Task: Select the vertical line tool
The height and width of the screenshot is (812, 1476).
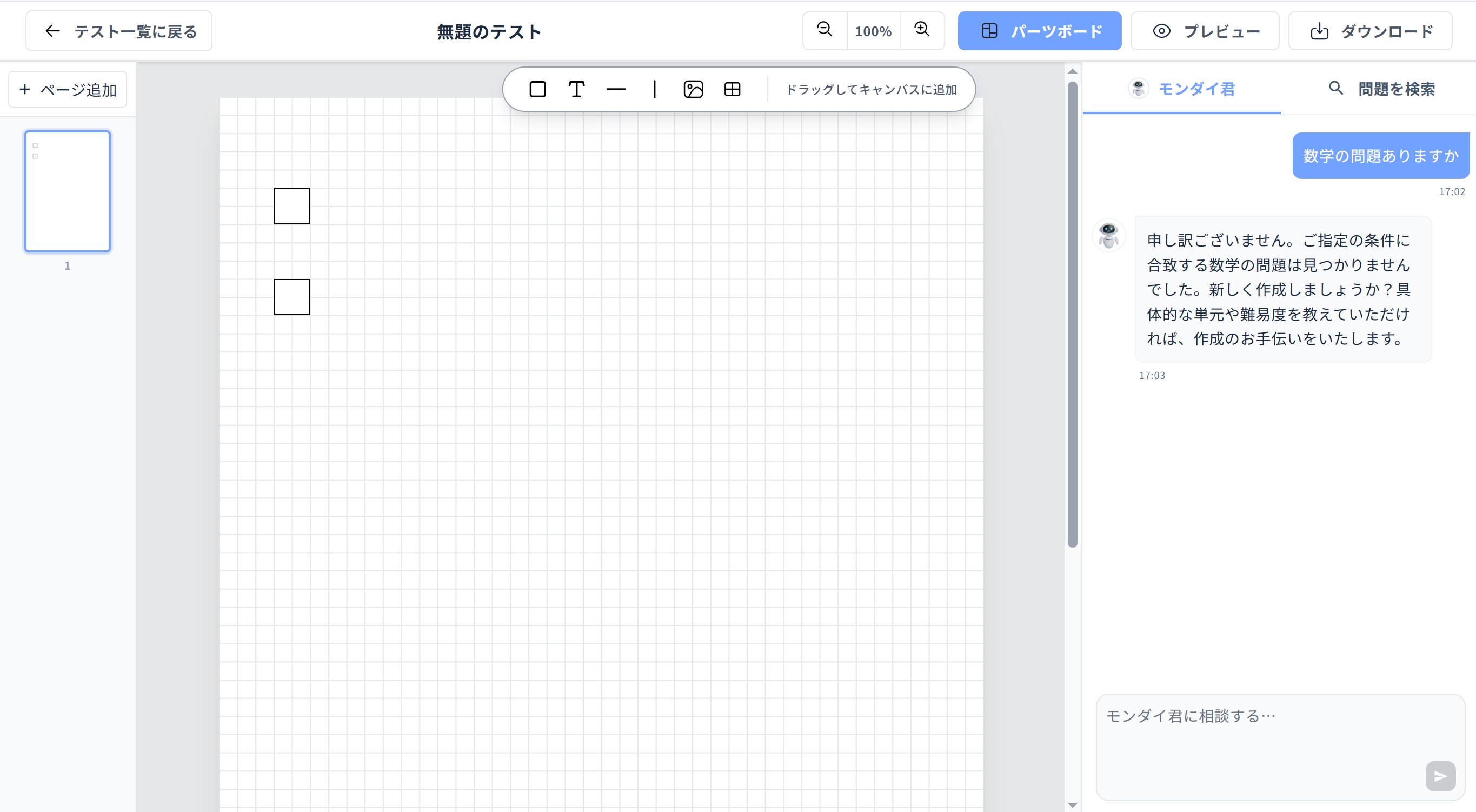Action: pyautogui.click(x=654, y=89)
